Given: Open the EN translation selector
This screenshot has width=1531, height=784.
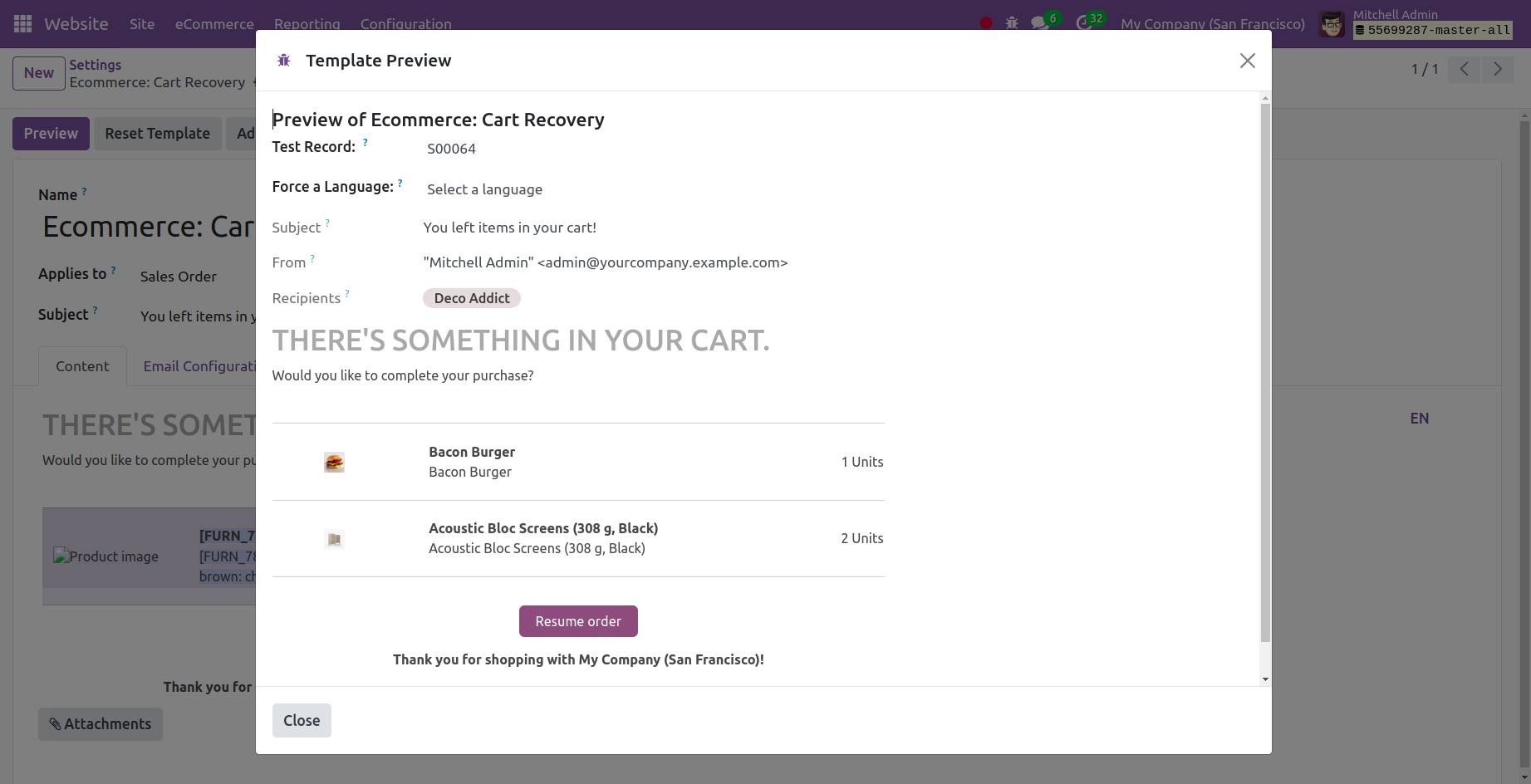Looking at the screenshot, I should (x=1419, y=418).
